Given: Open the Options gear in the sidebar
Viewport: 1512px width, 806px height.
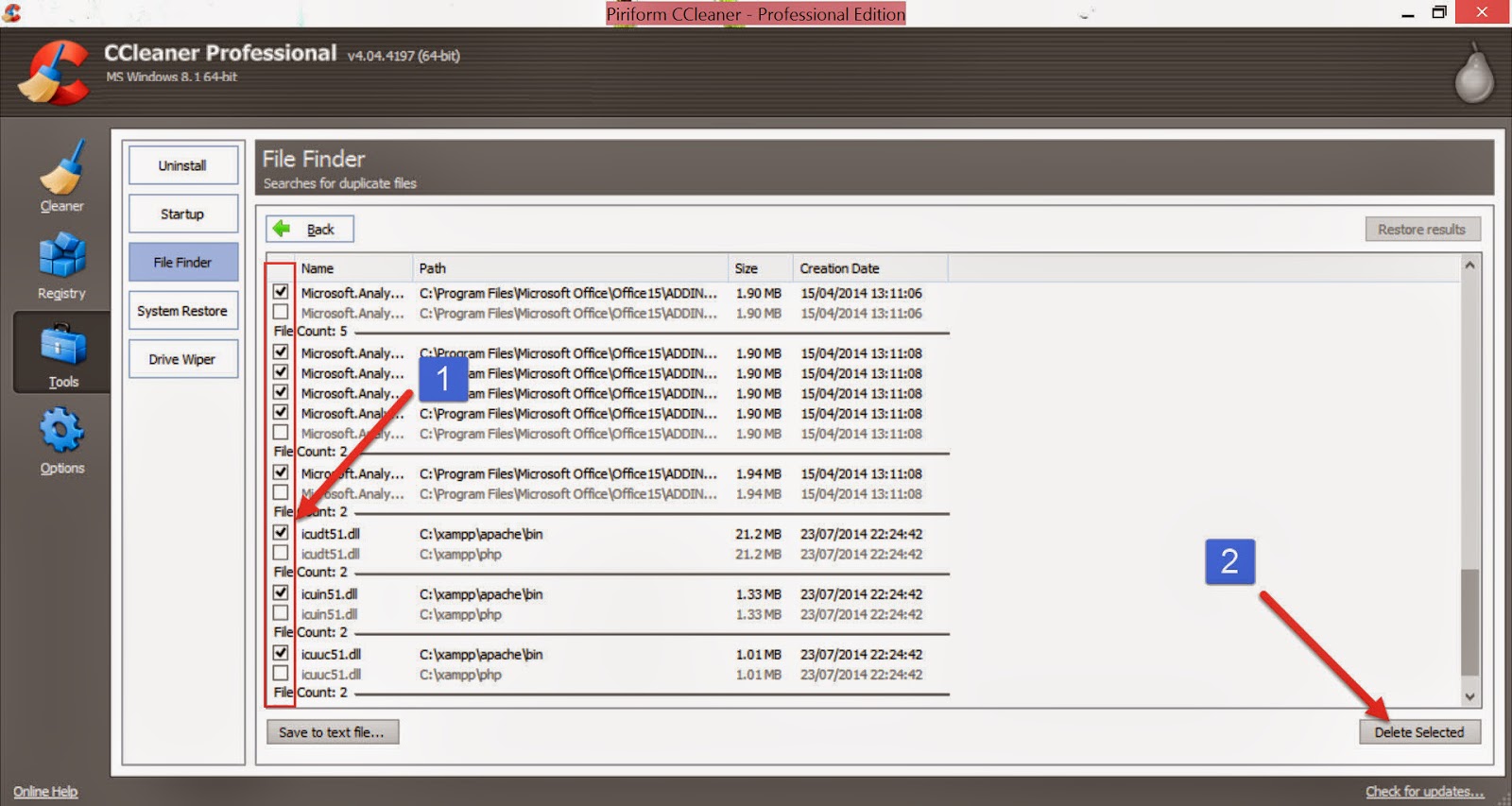Looking at the screenshot, I should (61, 441).
